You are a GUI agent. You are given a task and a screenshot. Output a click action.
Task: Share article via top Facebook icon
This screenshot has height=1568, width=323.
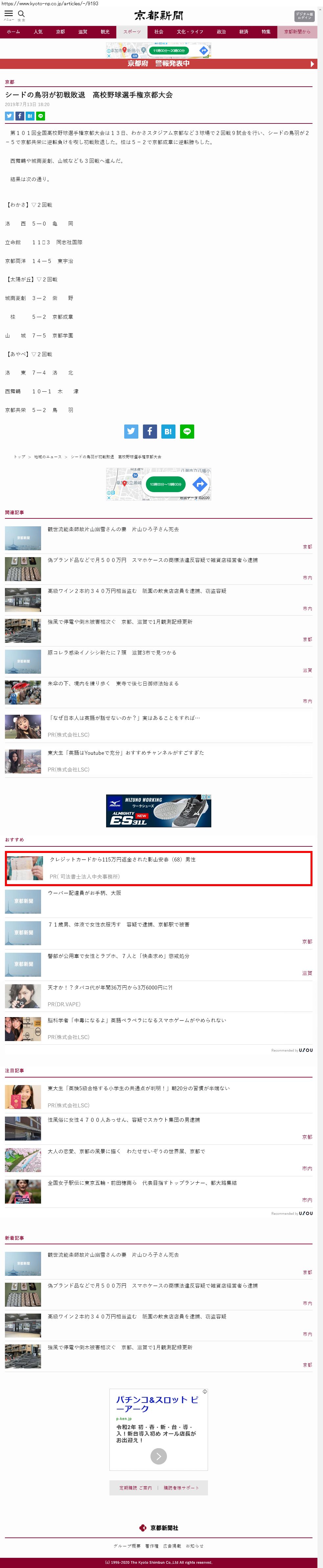click(x=19, y=116)
